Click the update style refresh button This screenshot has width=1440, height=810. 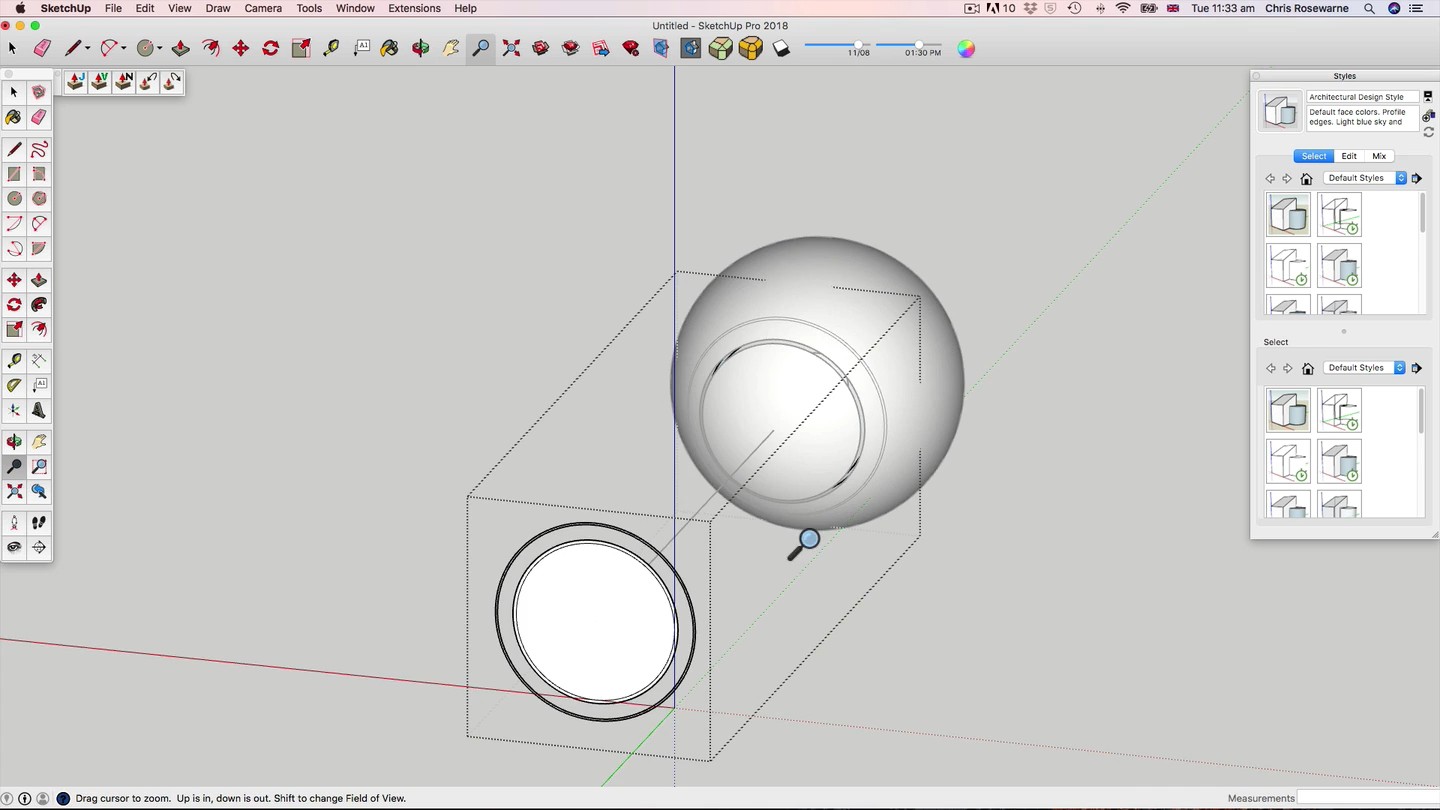point(1428,132)
